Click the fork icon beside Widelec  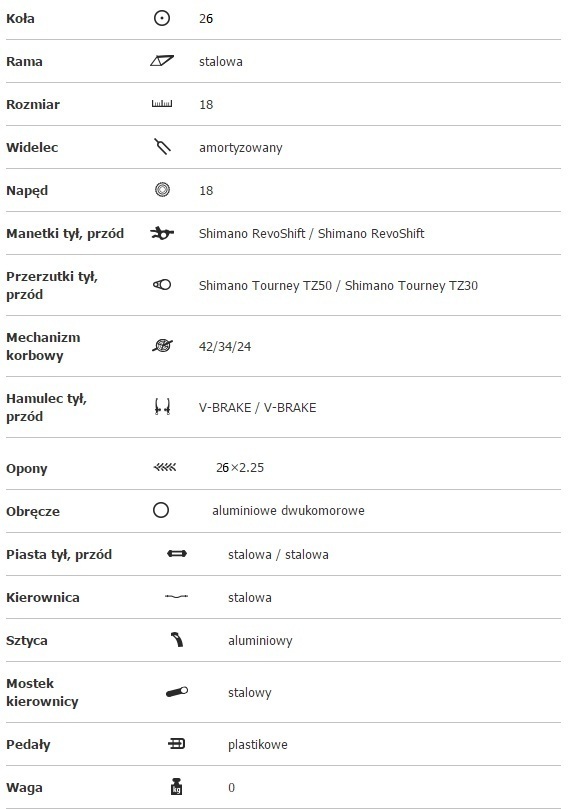162,147
